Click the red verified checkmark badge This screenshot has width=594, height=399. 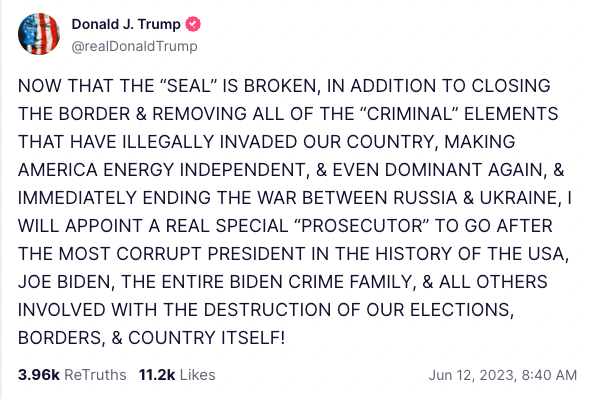coord(193,24)
